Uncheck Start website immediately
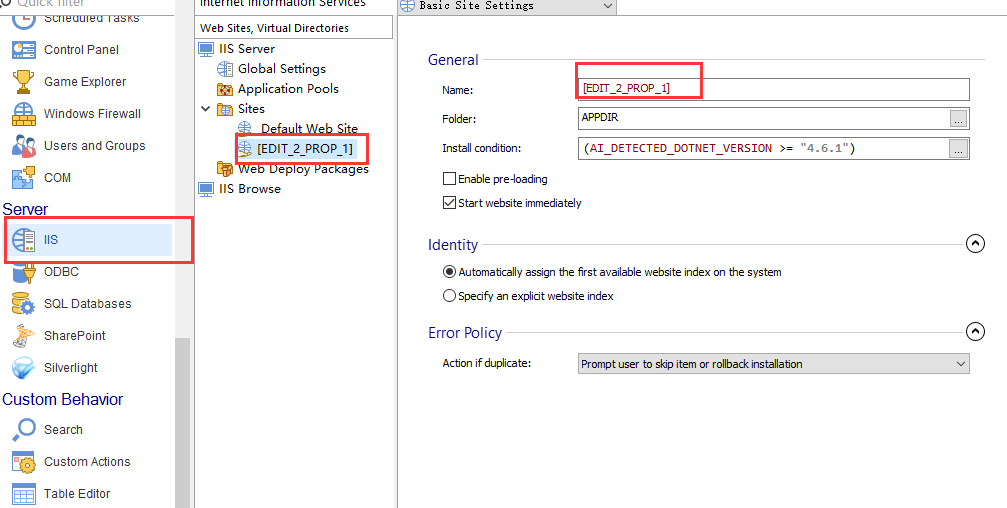Viewport: 1007px width, 508px height. (450, 203)
